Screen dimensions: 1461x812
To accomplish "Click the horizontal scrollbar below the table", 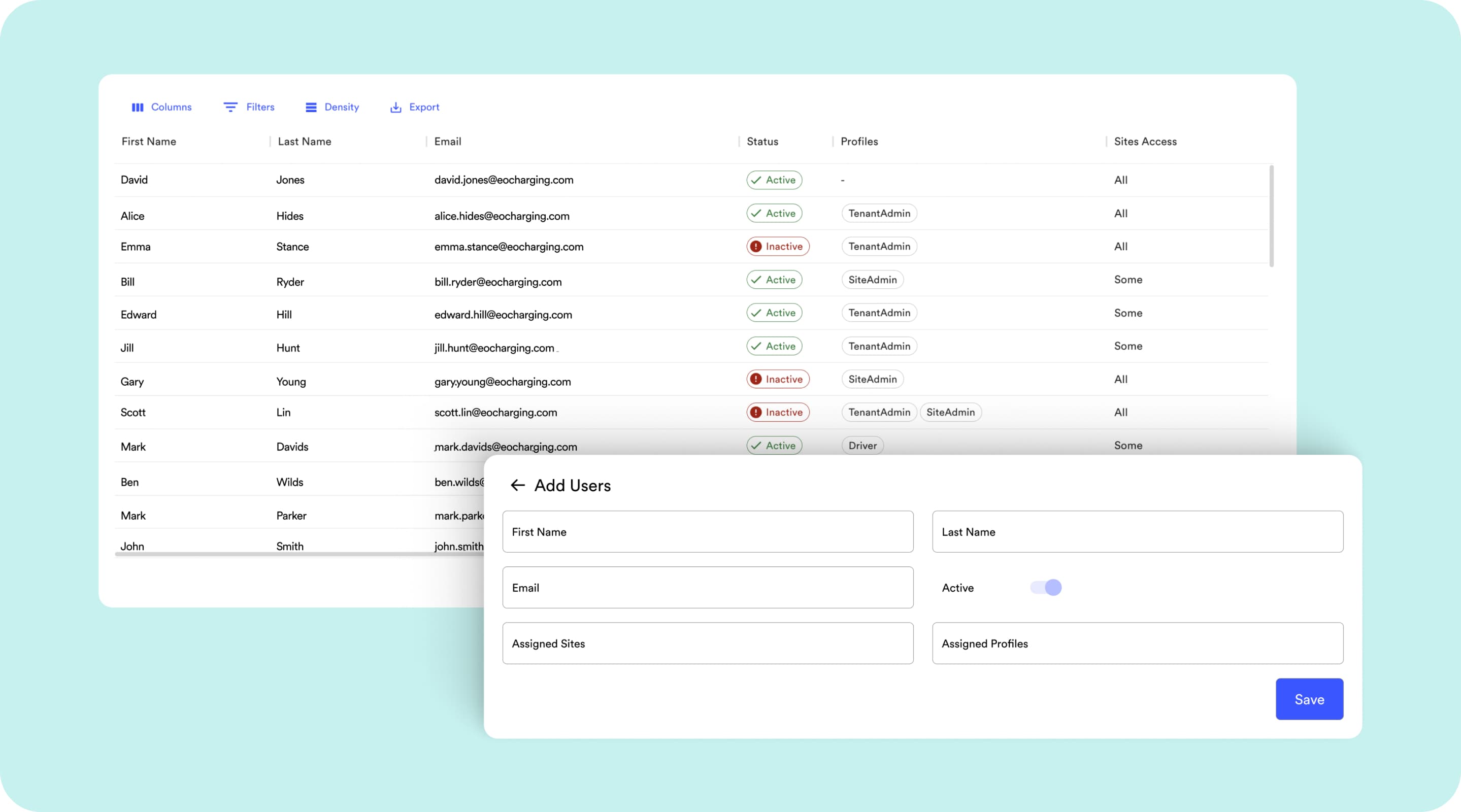I will tap(300, 554).
